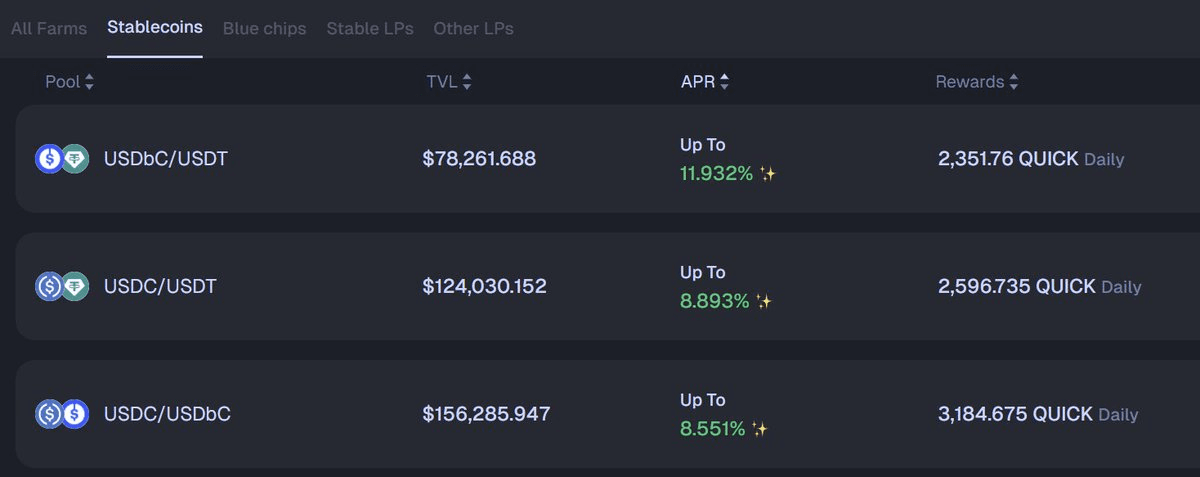
Task: Click USDC/USDT pool token pair icon
Action: click(62, 286)
